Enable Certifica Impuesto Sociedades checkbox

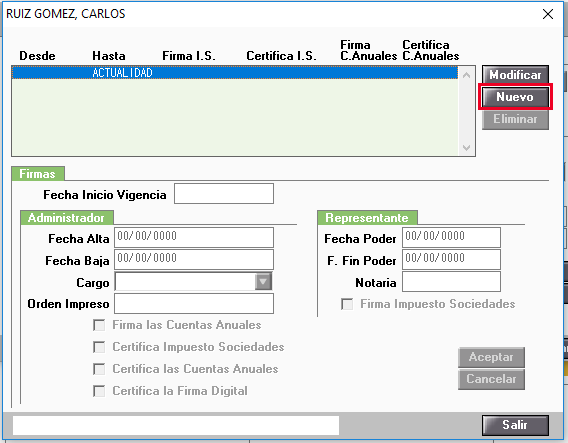[99, 347]
